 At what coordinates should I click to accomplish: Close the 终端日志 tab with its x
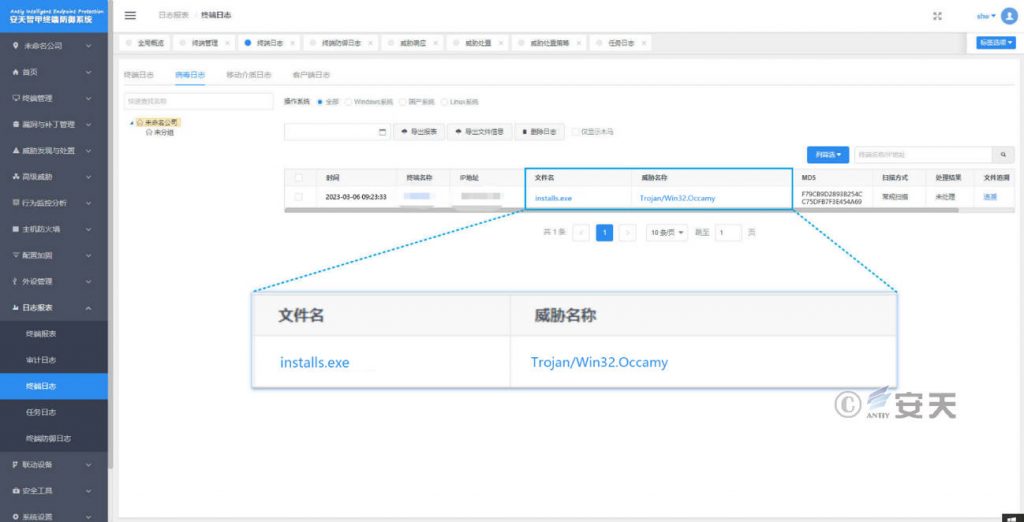(292, 43)
